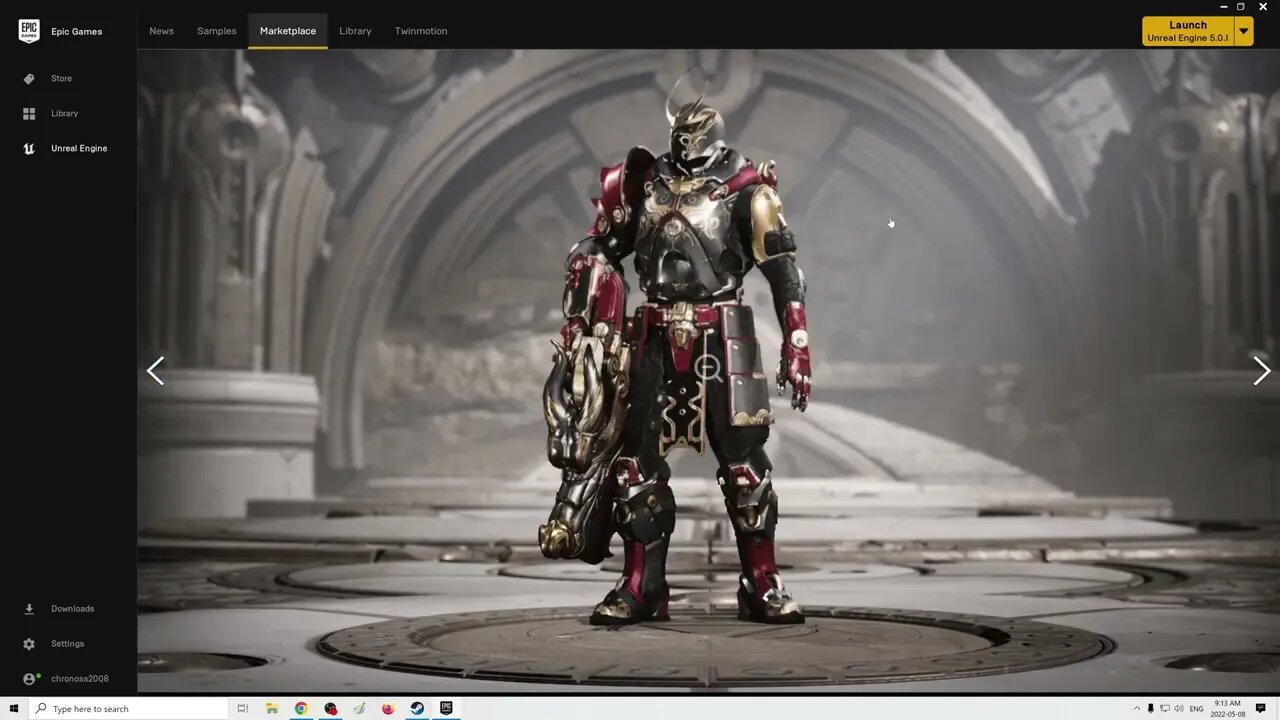1280x720 pixels.
Task: Show next image with right arrow
Action: click(x=1262, y=371)
